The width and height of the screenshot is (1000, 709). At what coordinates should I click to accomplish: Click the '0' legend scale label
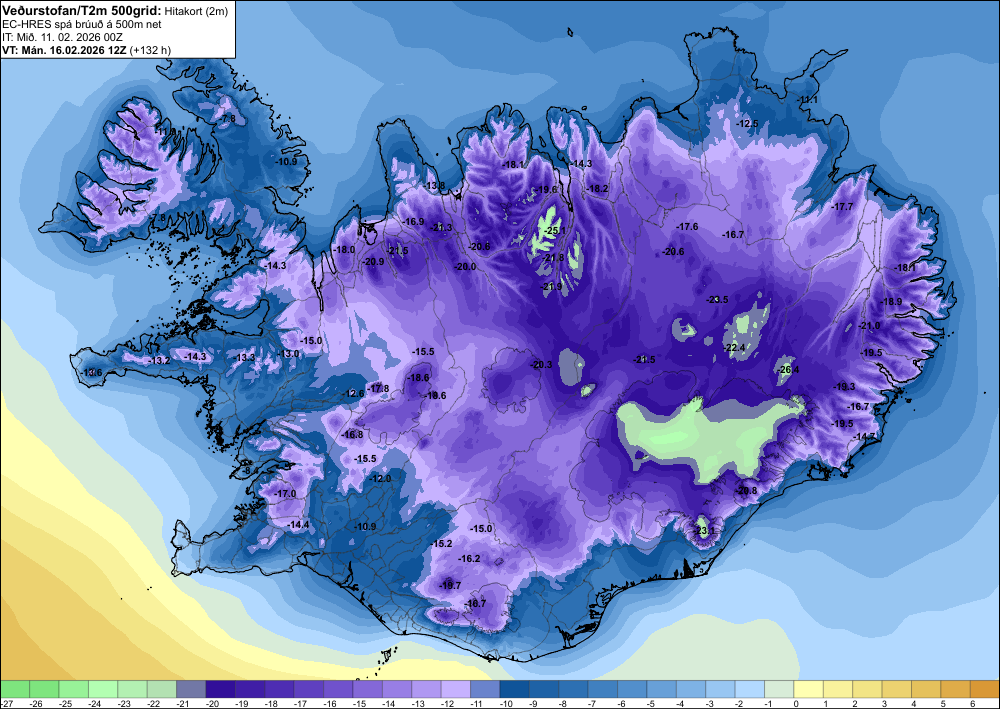795,704
